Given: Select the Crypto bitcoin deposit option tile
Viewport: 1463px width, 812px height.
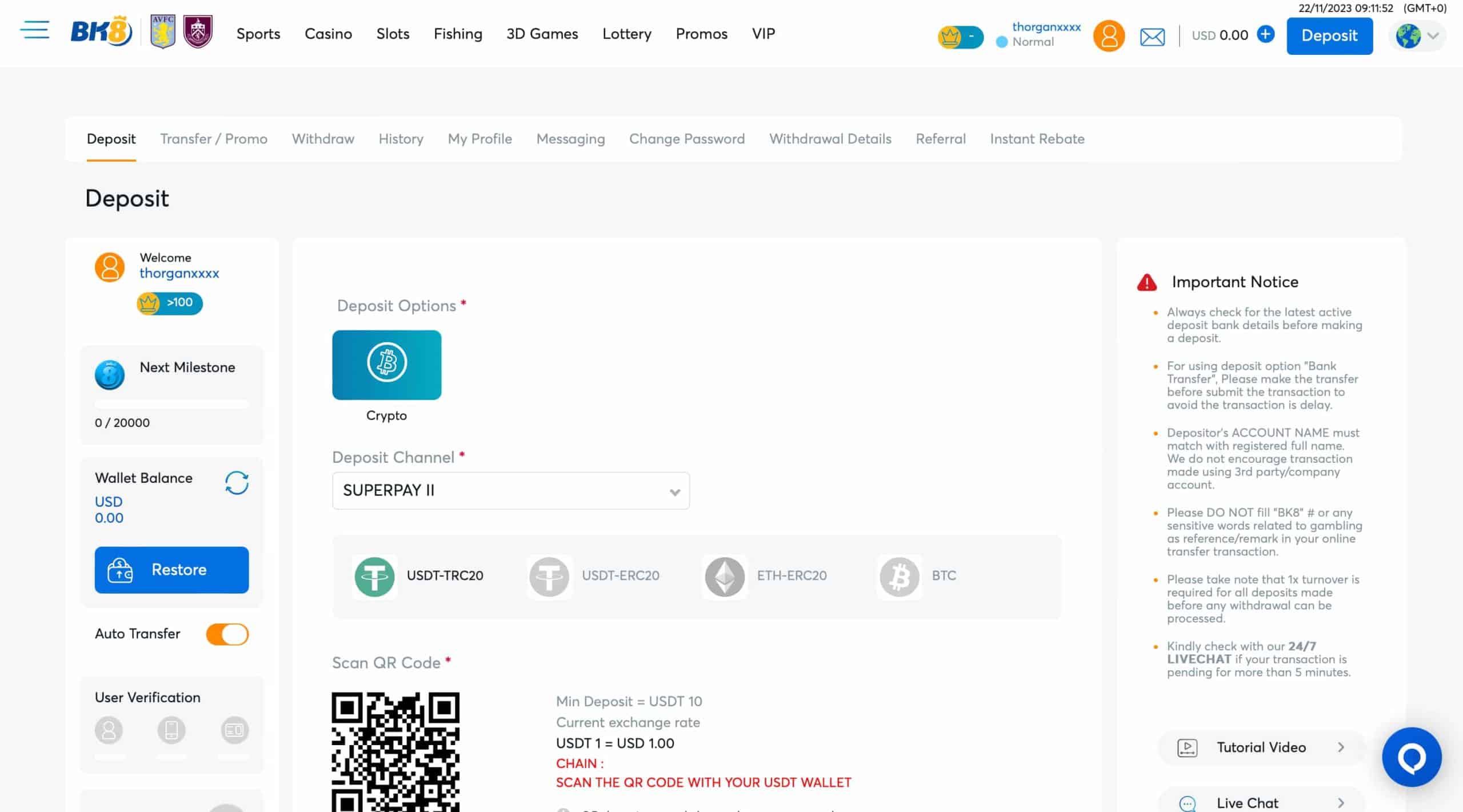Looking at the screenshot, I should (386, 365).
